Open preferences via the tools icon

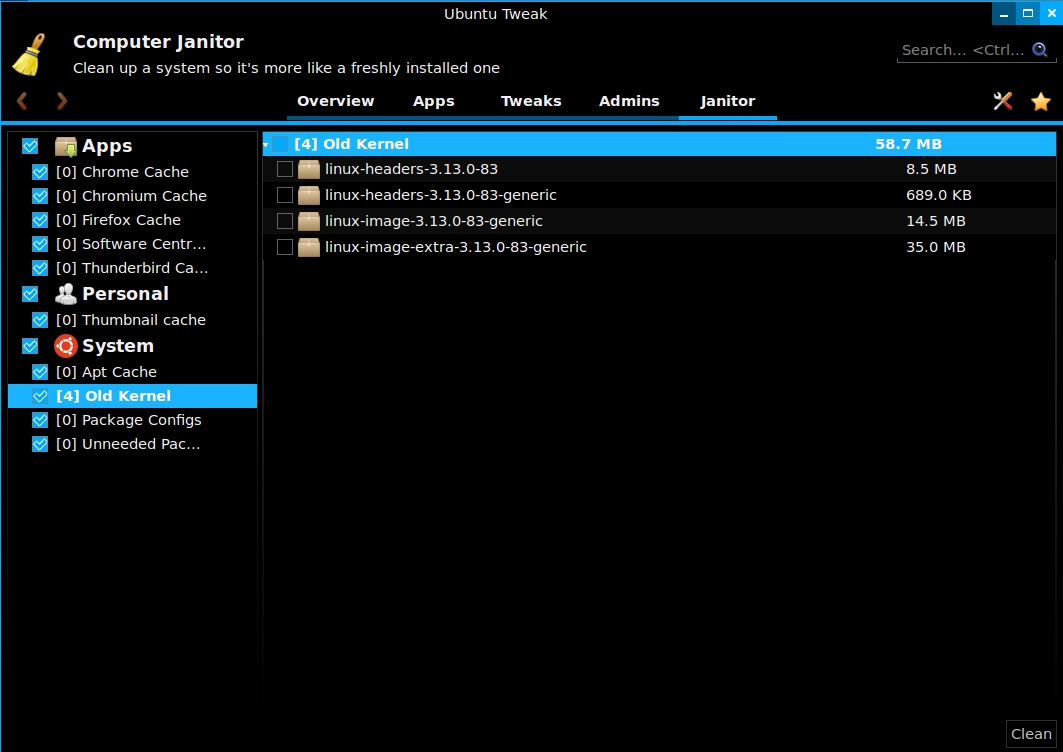tap(1002, 101)
